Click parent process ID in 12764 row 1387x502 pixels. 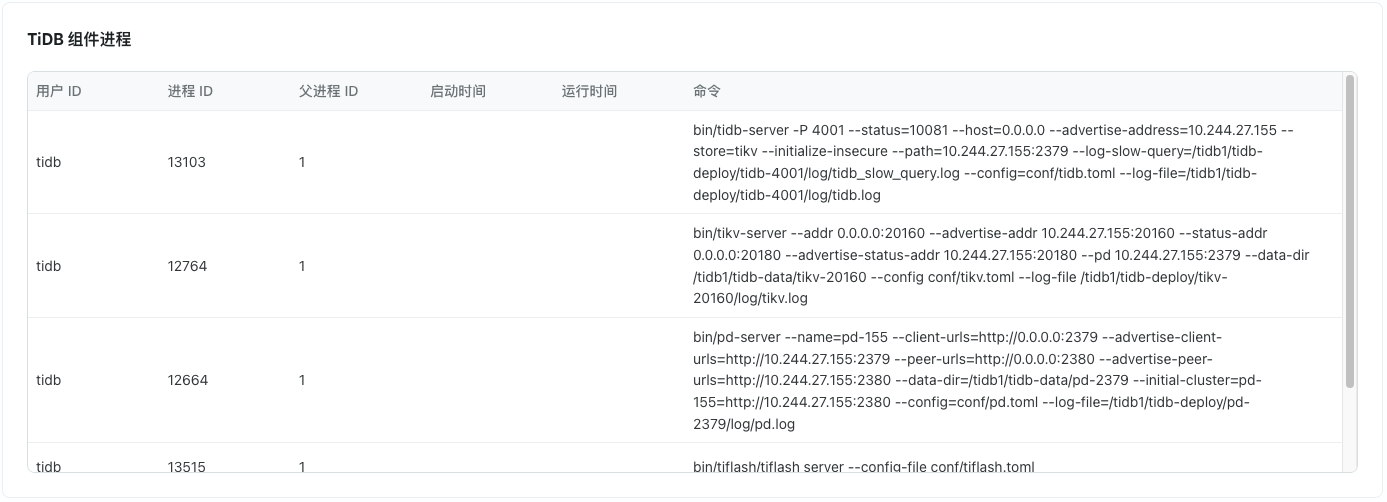click(x=302, y=266)
